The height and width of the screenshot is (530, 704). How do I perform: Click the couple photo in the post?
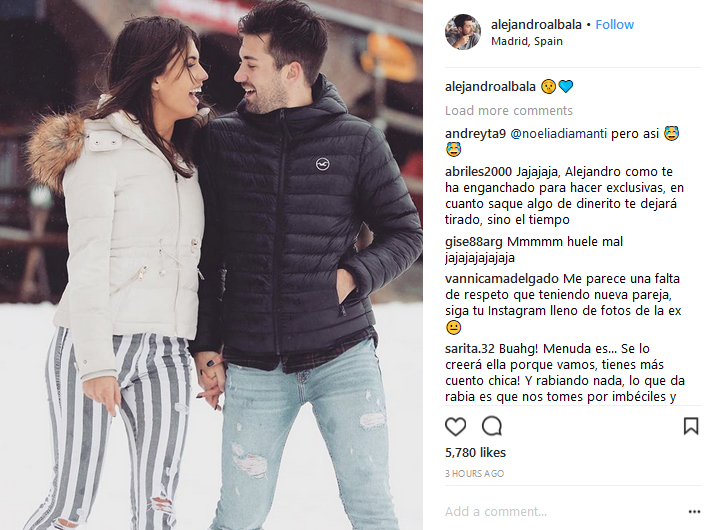(x=211, y=265)
